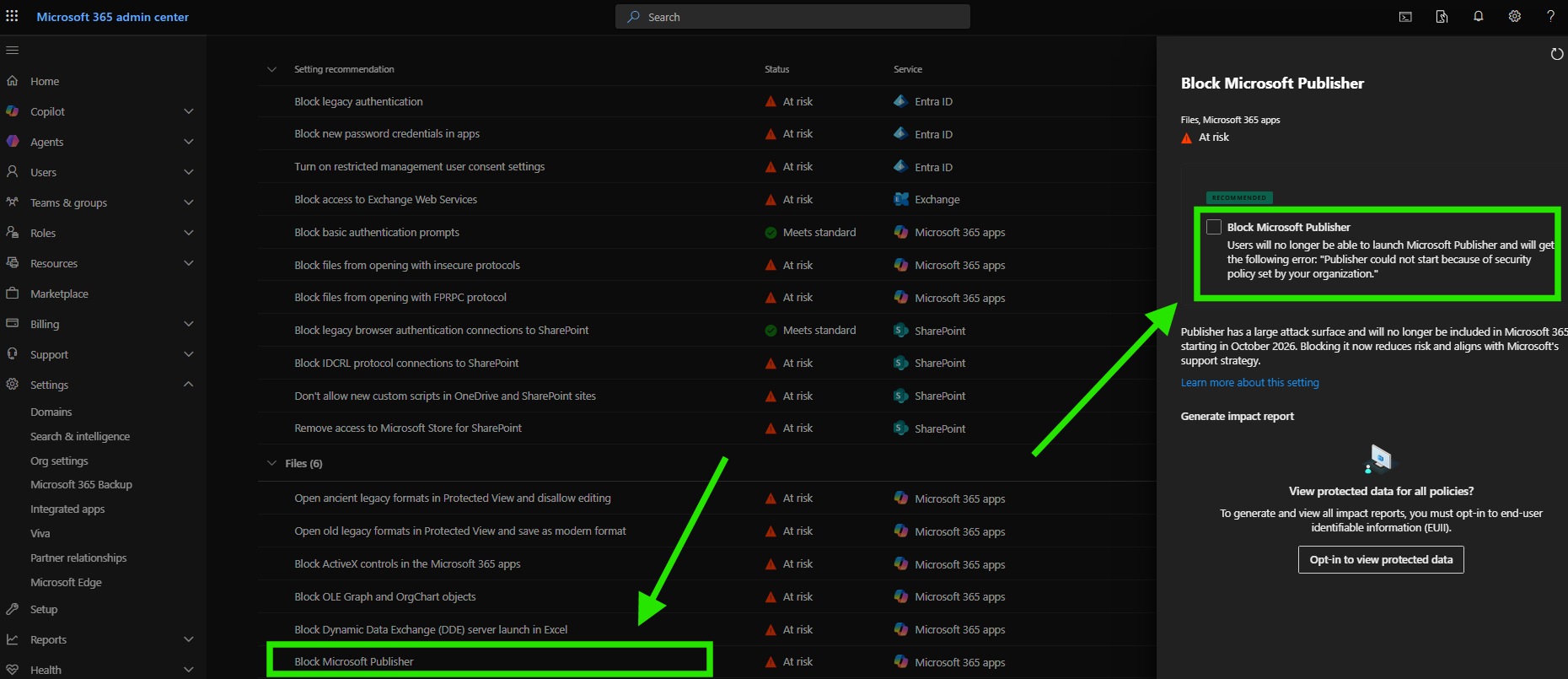Click the Search input field
The image size is (1568, 679).
792,17
